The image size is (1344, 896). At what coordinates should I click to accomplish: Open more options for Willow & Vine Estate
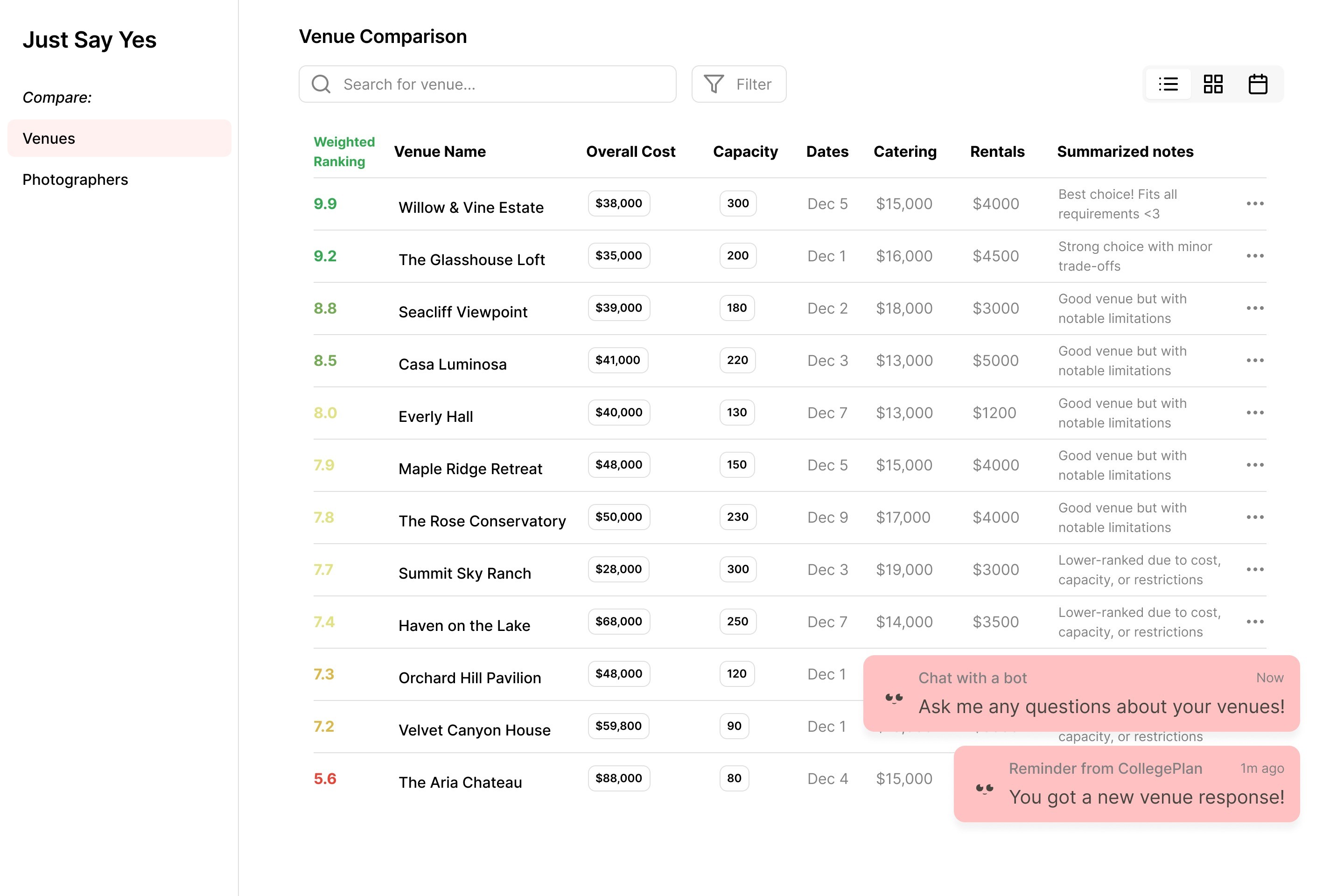[x=1255, y=203]
